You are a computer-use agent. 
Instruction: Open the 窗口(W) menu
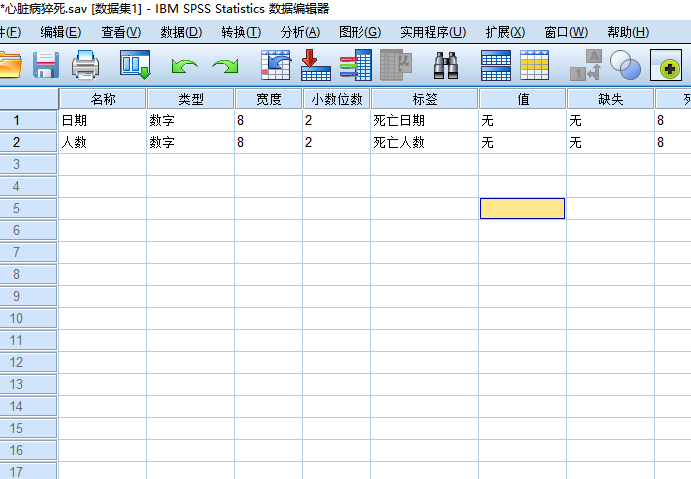[566, 32]
